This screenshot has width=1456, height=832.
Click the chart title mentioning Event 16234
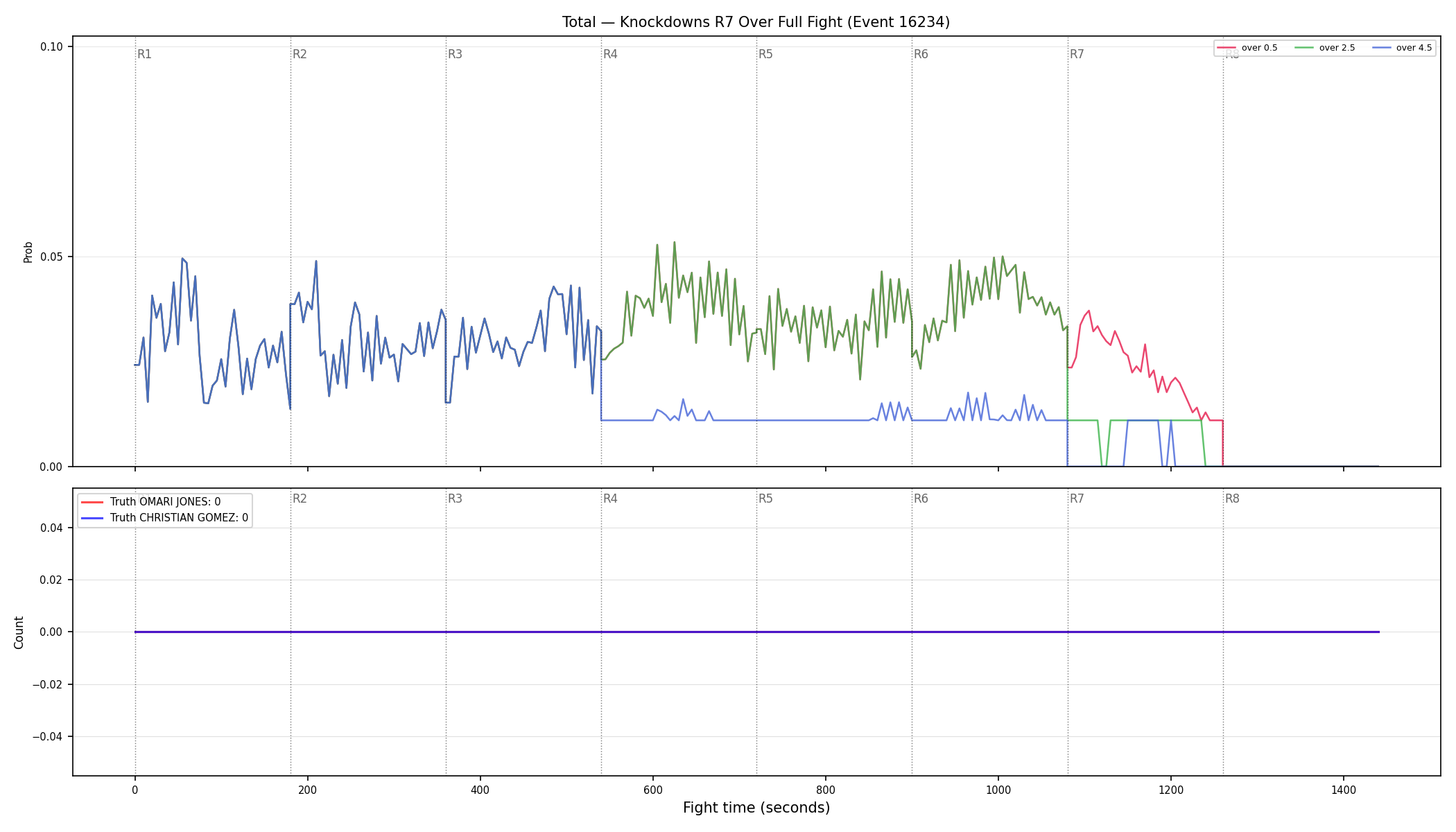[x=756, y=22]
